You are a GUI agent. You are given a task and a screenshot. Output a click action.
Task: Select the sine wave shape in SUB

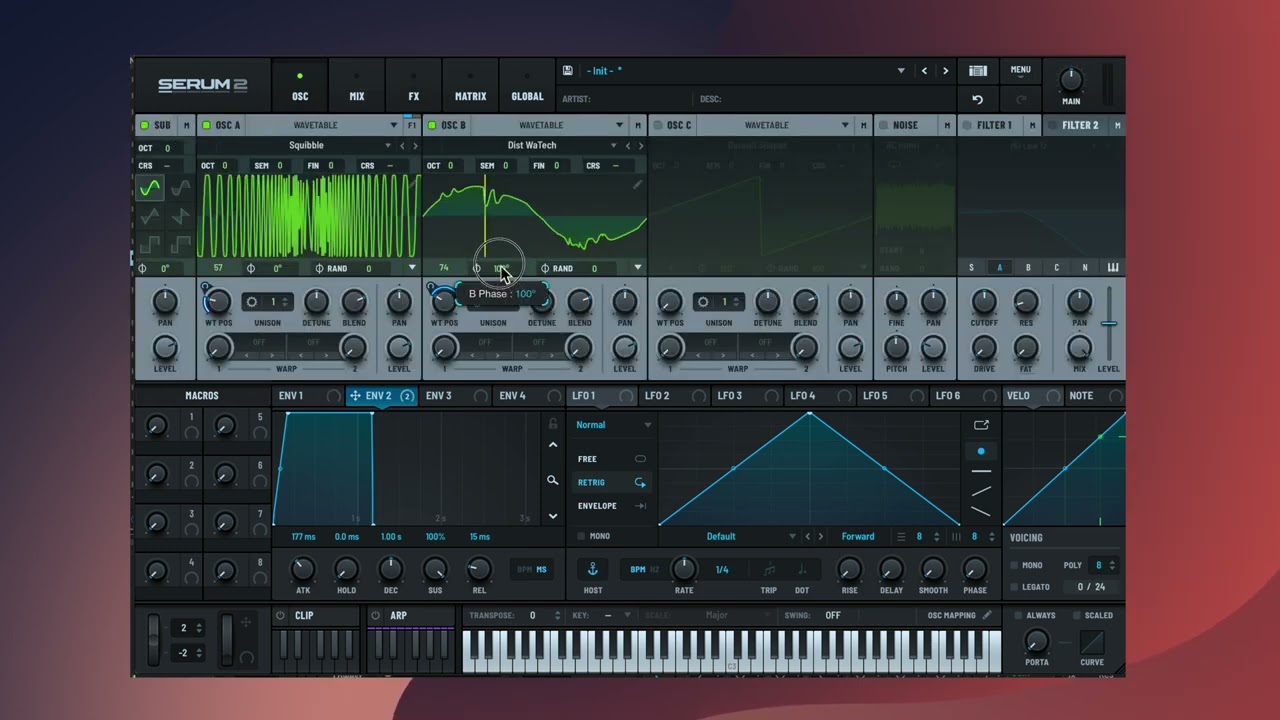[150, 188]
